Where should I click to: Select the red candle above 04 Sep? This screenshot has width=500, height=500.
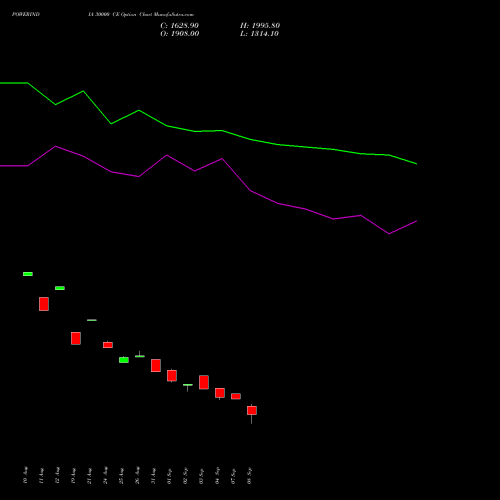click(x=220, y=393)
